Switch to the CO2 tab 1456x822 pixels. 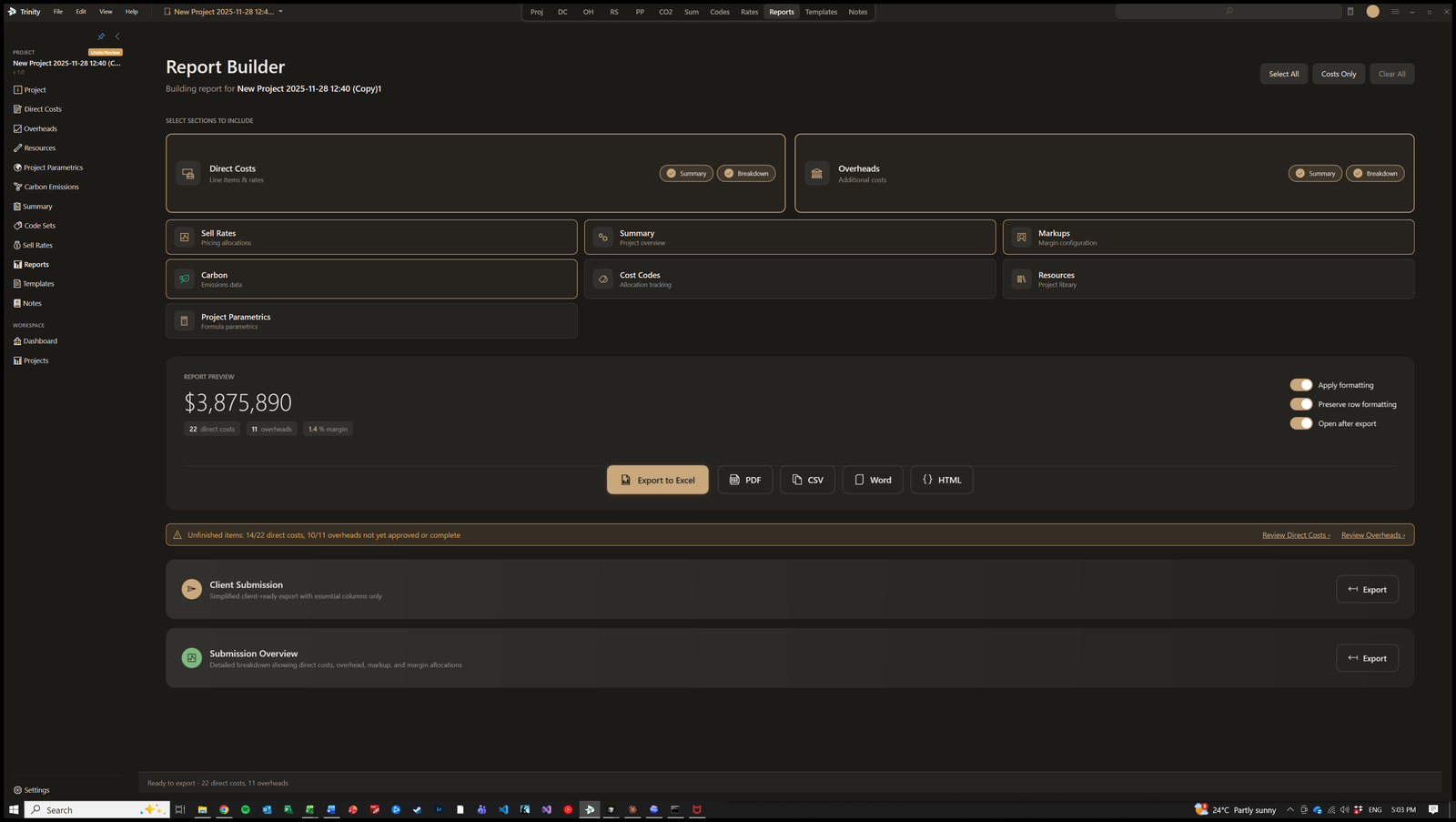tap(666, 12)
